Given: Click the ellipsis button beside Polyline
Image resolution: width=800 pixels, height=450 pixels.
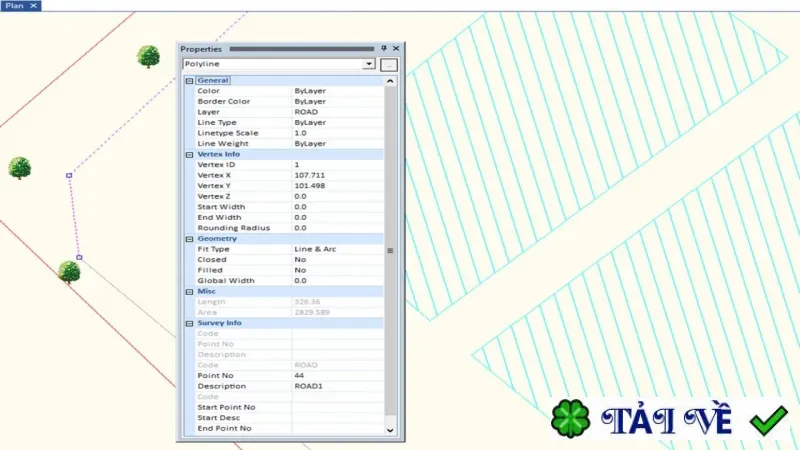Looking at the screenshot, I should pos(389,65).
